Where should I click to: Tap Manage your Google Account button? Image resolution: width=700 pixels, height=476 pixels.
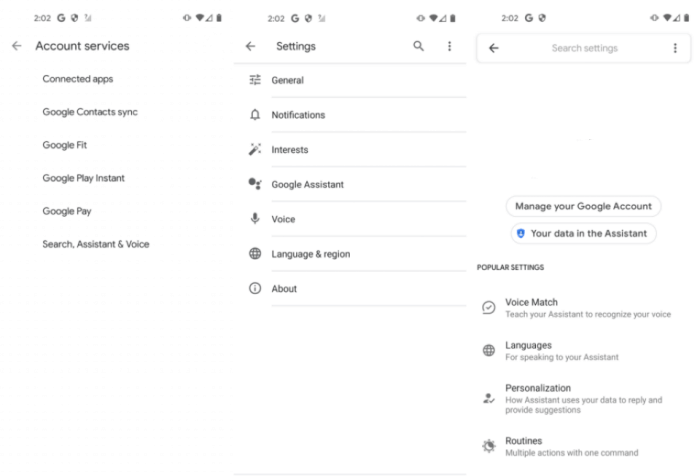coord(583,206)
